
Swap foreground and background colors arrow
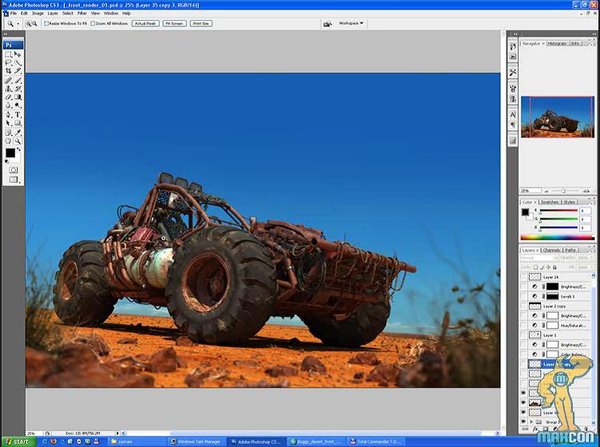pos(18,149)
